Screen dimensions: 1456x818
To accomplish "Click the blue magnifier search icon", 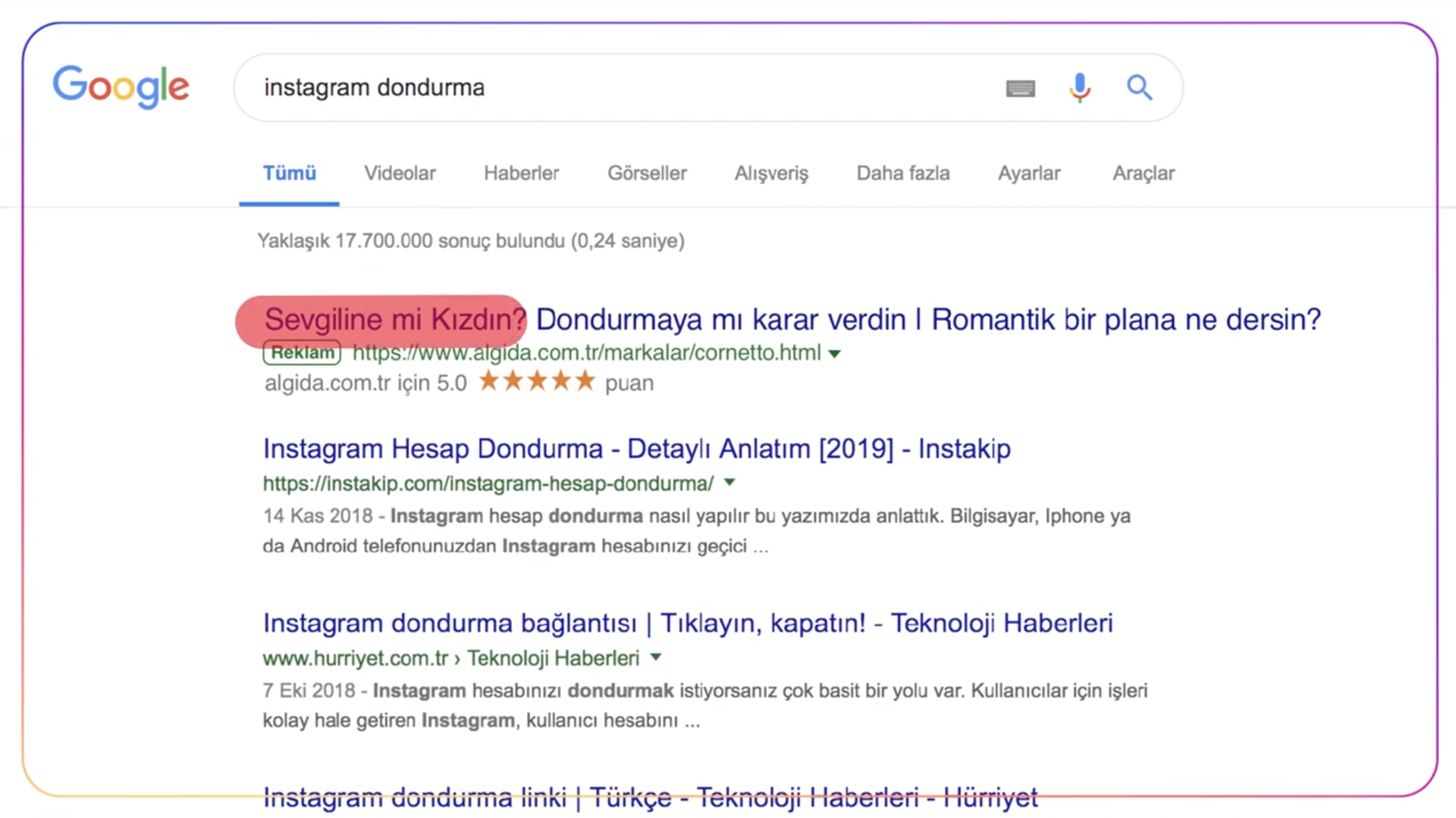I will (x=1139, y=88).
